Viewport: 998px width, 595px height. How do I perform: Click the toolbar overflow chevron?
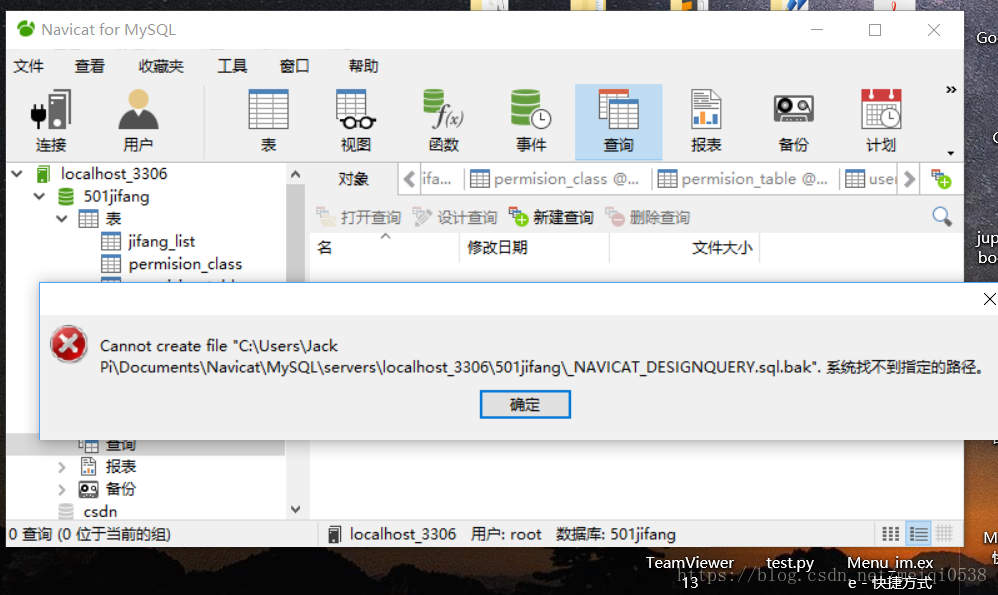[950, 88]
